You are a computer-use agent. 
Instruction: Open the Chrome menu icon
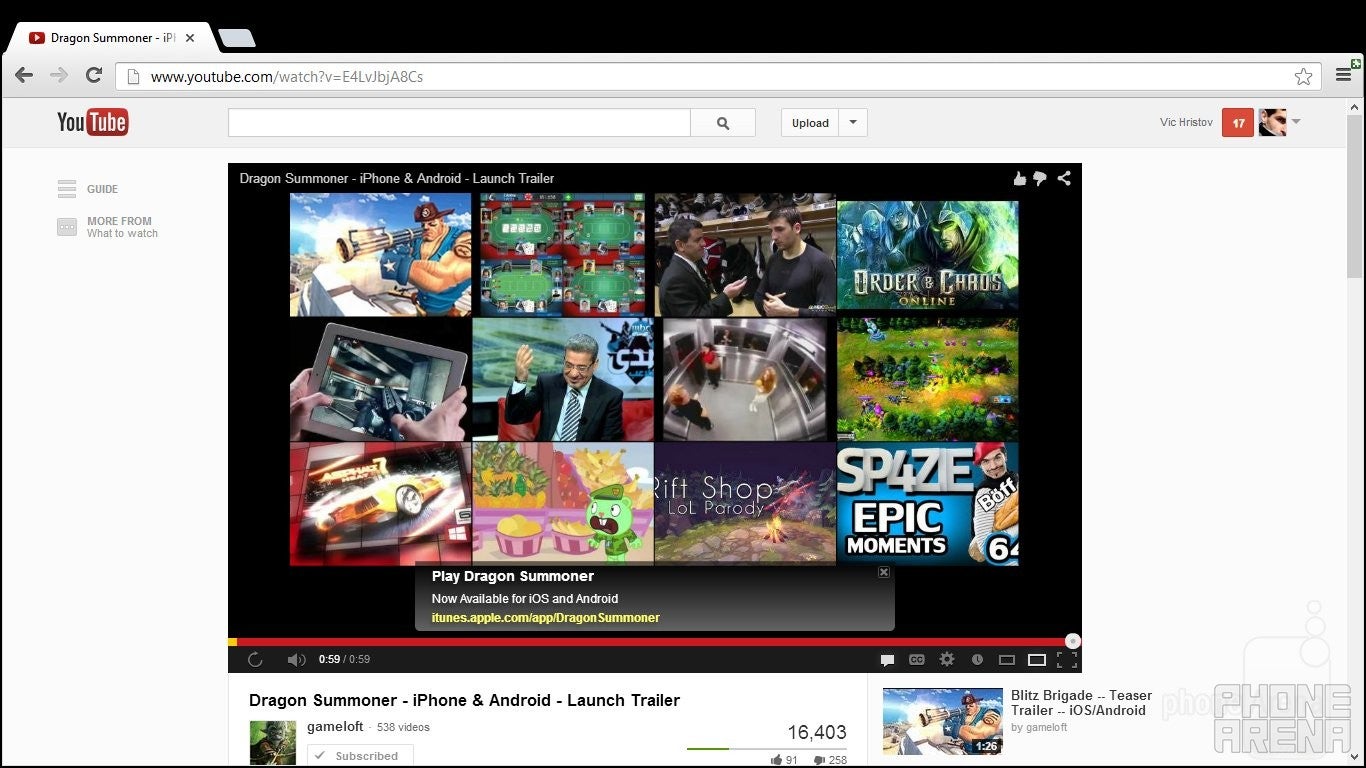click(x=1344, y=76)
